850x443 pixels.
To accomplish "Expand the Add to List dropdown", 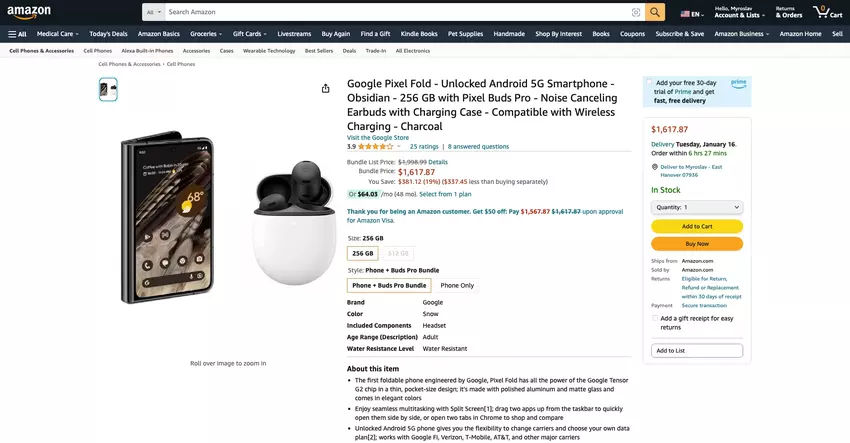I will (697, 350).
